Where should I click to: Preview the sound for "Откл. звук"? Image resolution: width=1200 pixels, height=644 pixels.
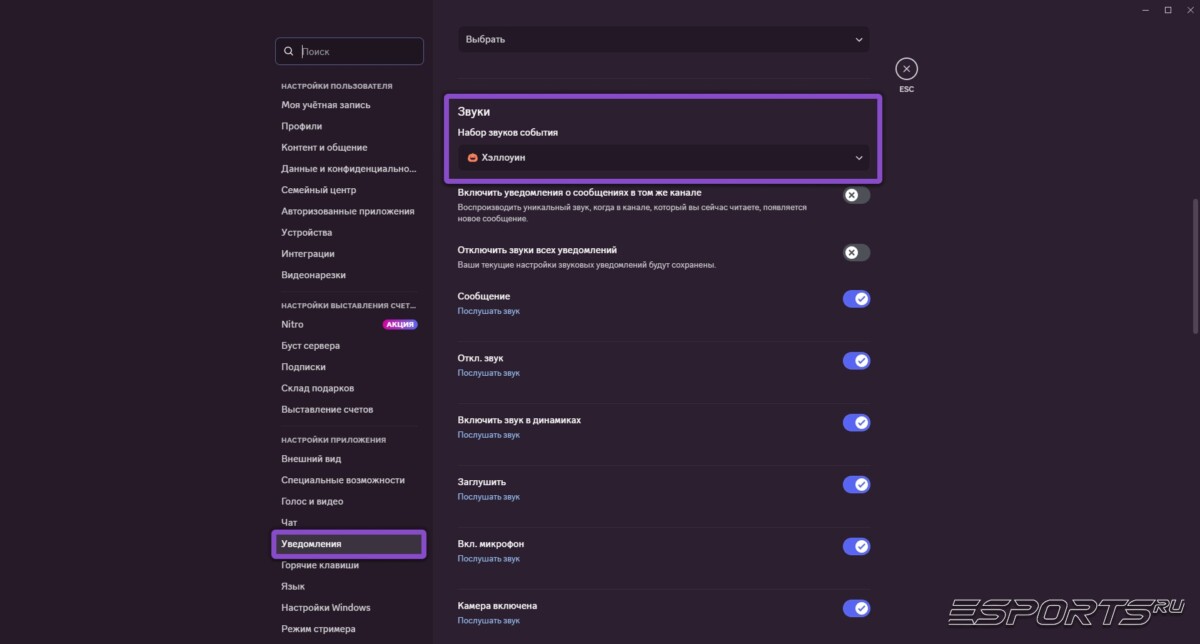click(488, 373)
